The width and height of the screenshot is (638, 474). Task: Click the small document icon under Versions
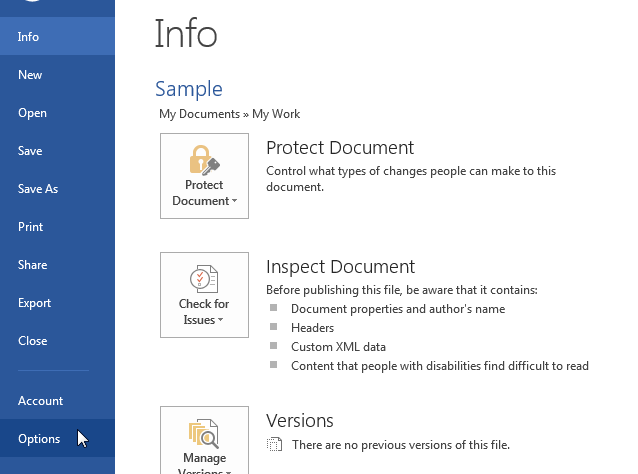coord(275,445)
